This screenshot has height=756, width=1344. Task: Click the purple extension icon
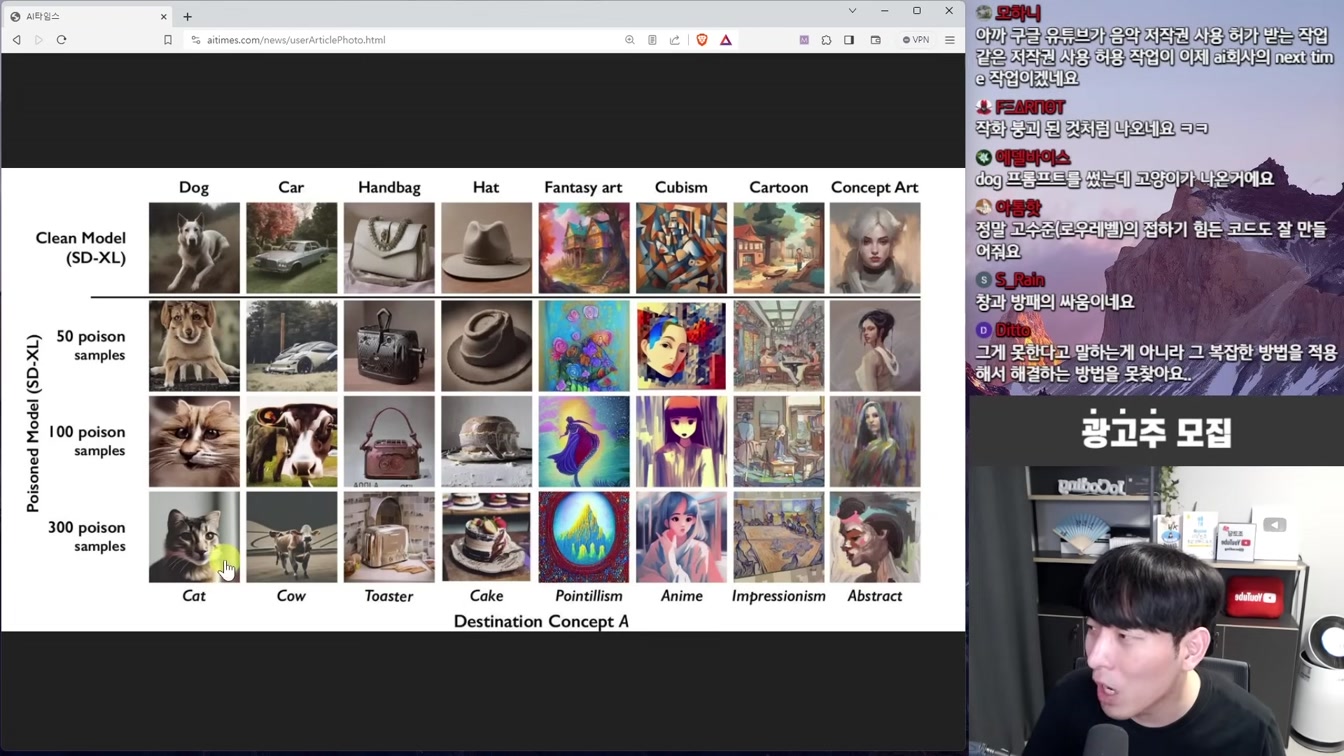click(x=804, y=40)
